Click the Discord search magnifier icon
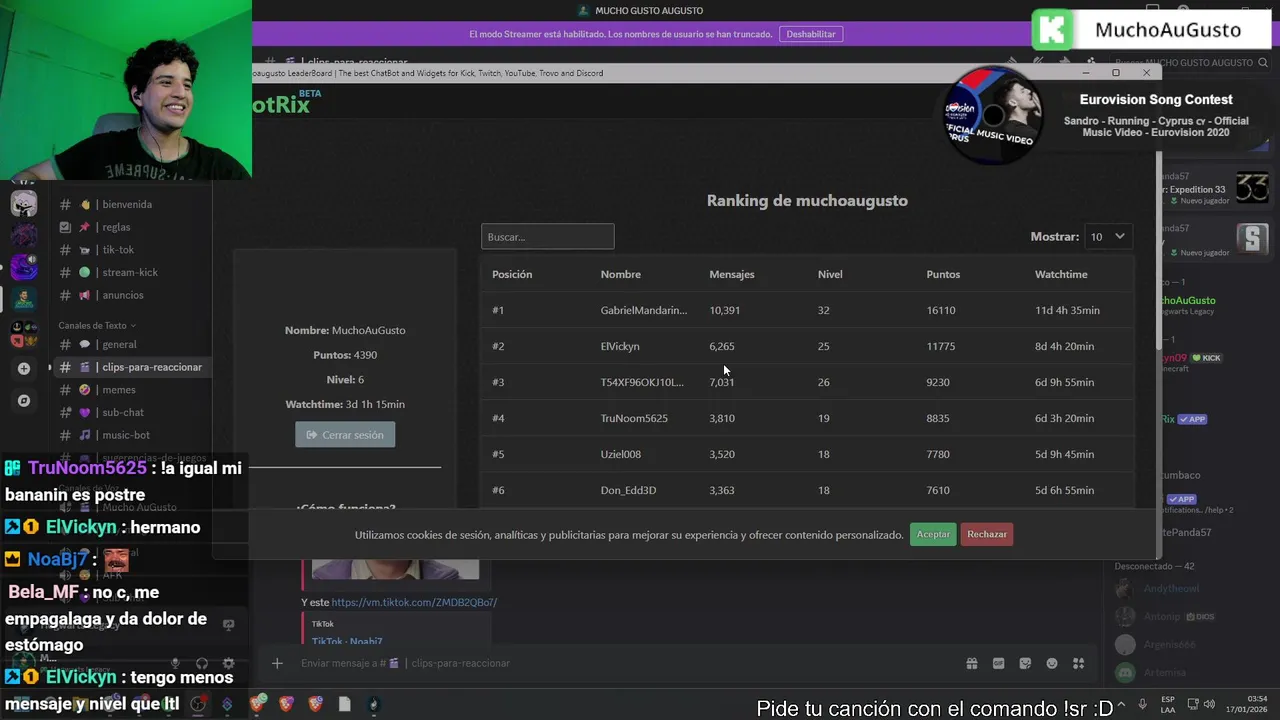 pyautogui.click(x=1264, y=62)
